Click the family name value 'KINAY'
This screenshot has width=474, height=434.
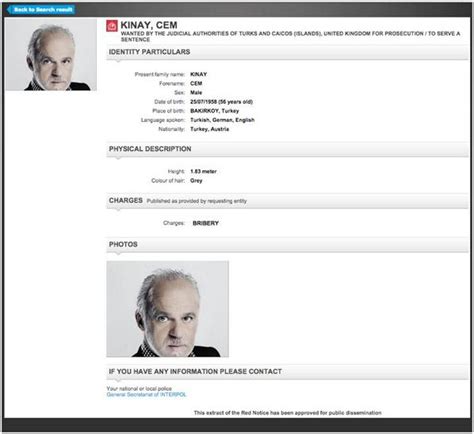click(199, 74)
